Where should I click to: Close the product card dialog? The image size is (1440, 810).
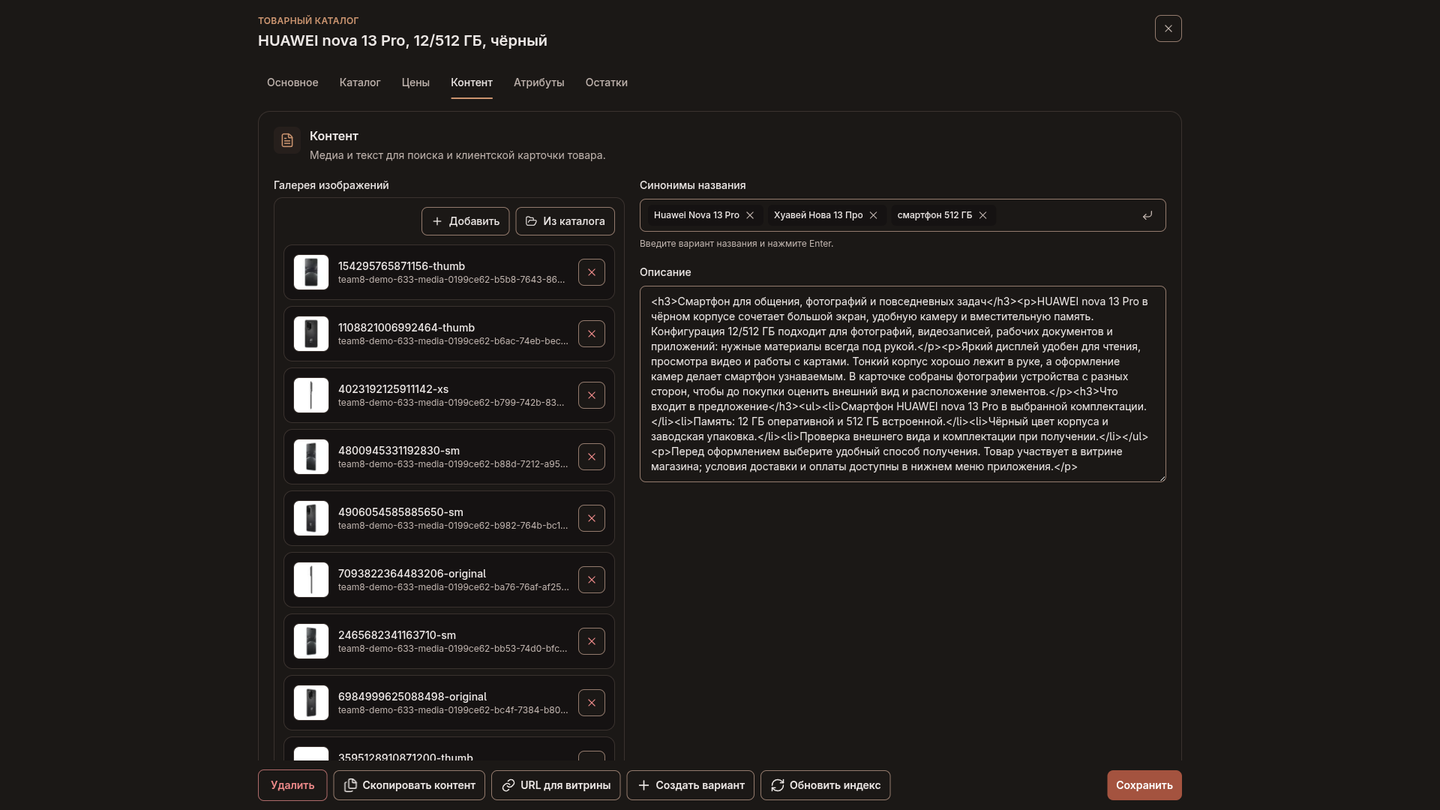click(x=1168, y=28)
